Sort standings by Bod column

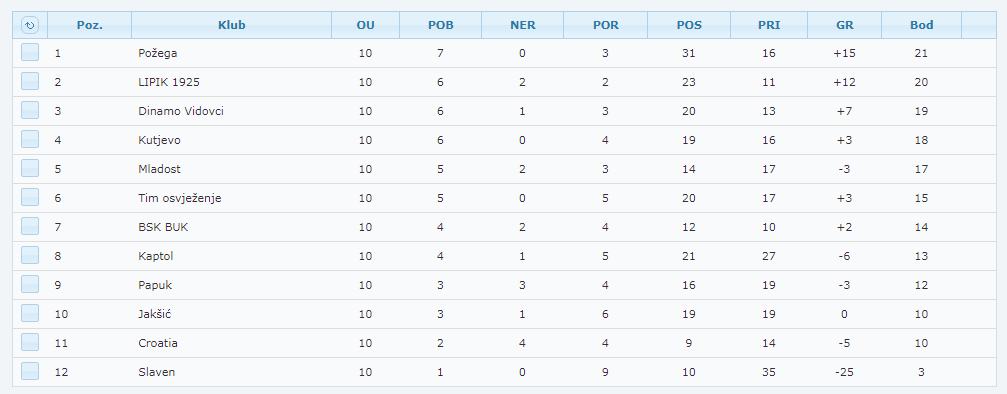(922, 25)
